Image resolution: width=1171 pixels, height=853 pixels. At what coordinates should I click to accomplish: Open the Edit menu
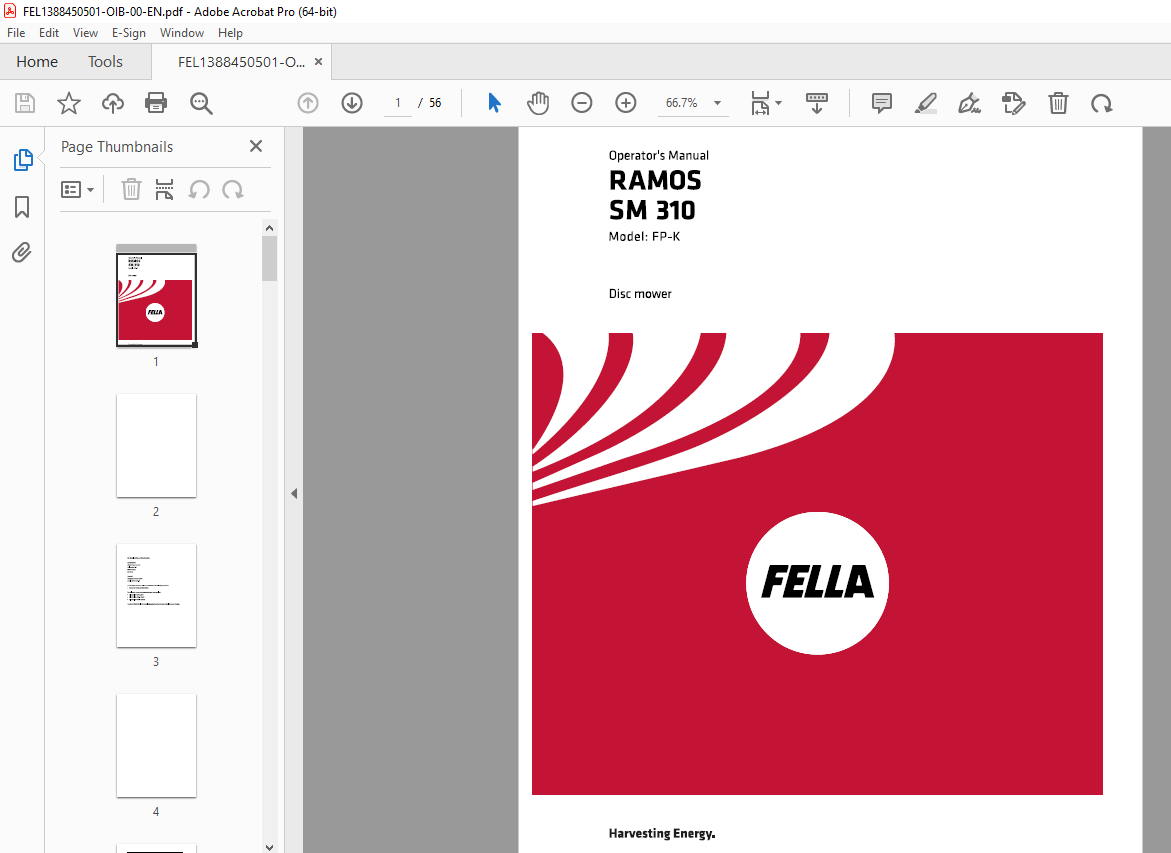tap(49, 33)
